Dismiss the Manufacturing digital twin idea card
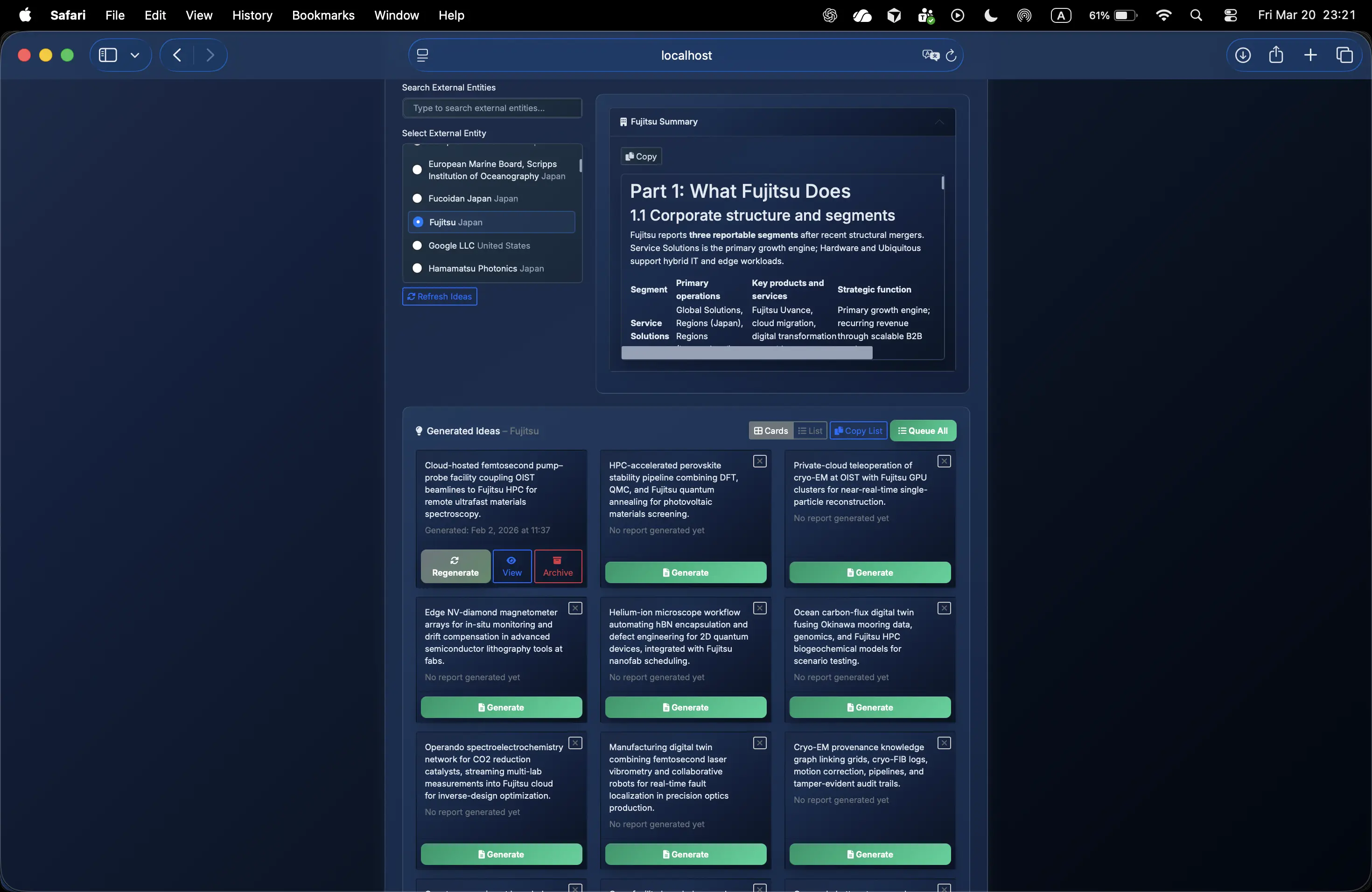 (760, 743)
